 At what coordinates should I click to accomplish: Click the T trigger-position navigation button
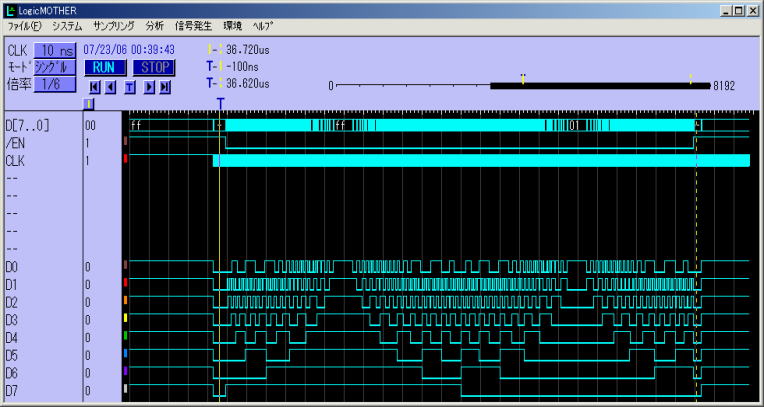point(129,87)
